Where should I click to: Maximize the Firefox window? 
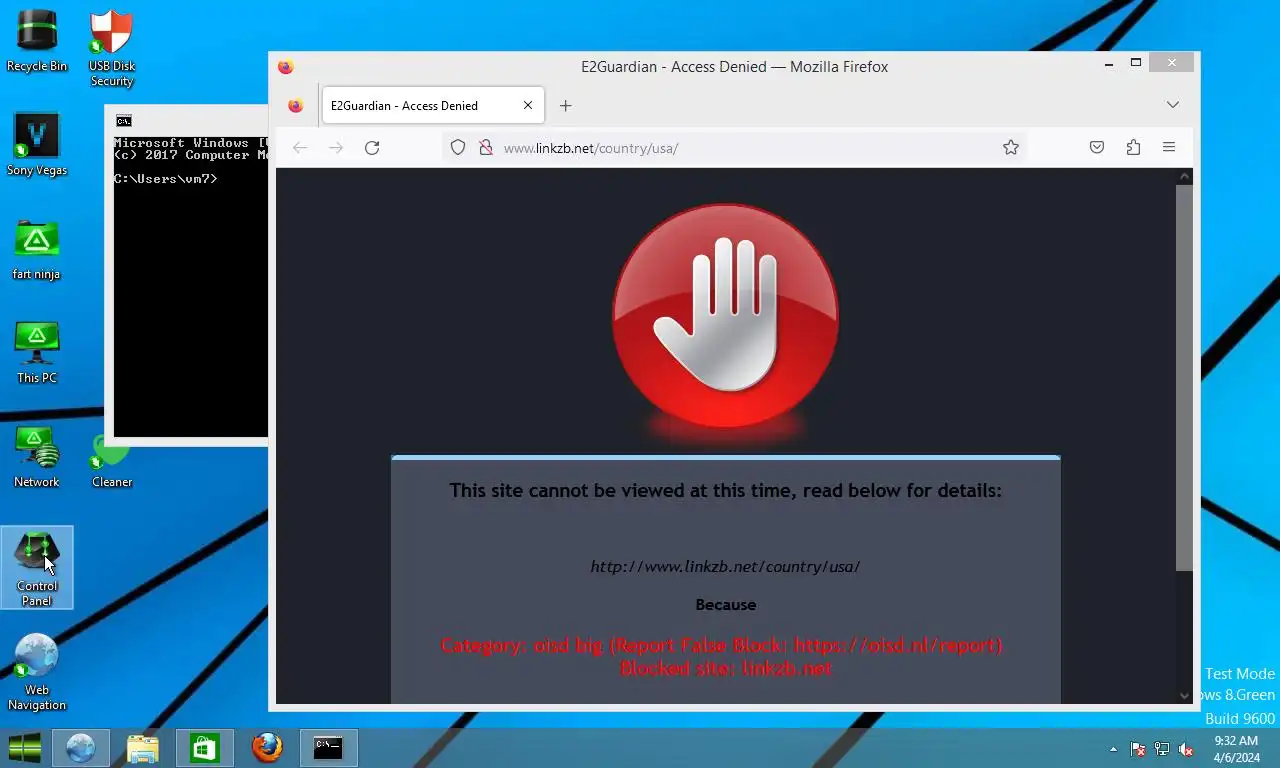(1136, 63)
